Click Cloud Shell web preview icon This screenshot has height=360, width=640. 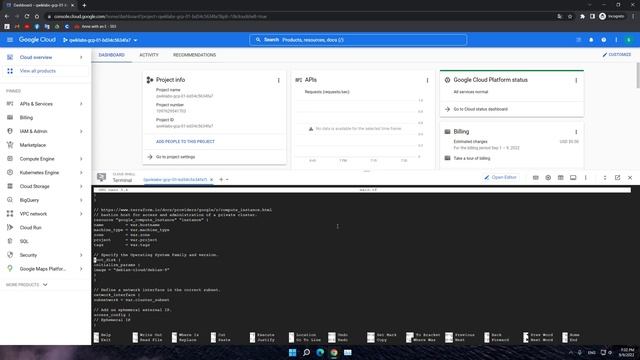click(560, 178)
